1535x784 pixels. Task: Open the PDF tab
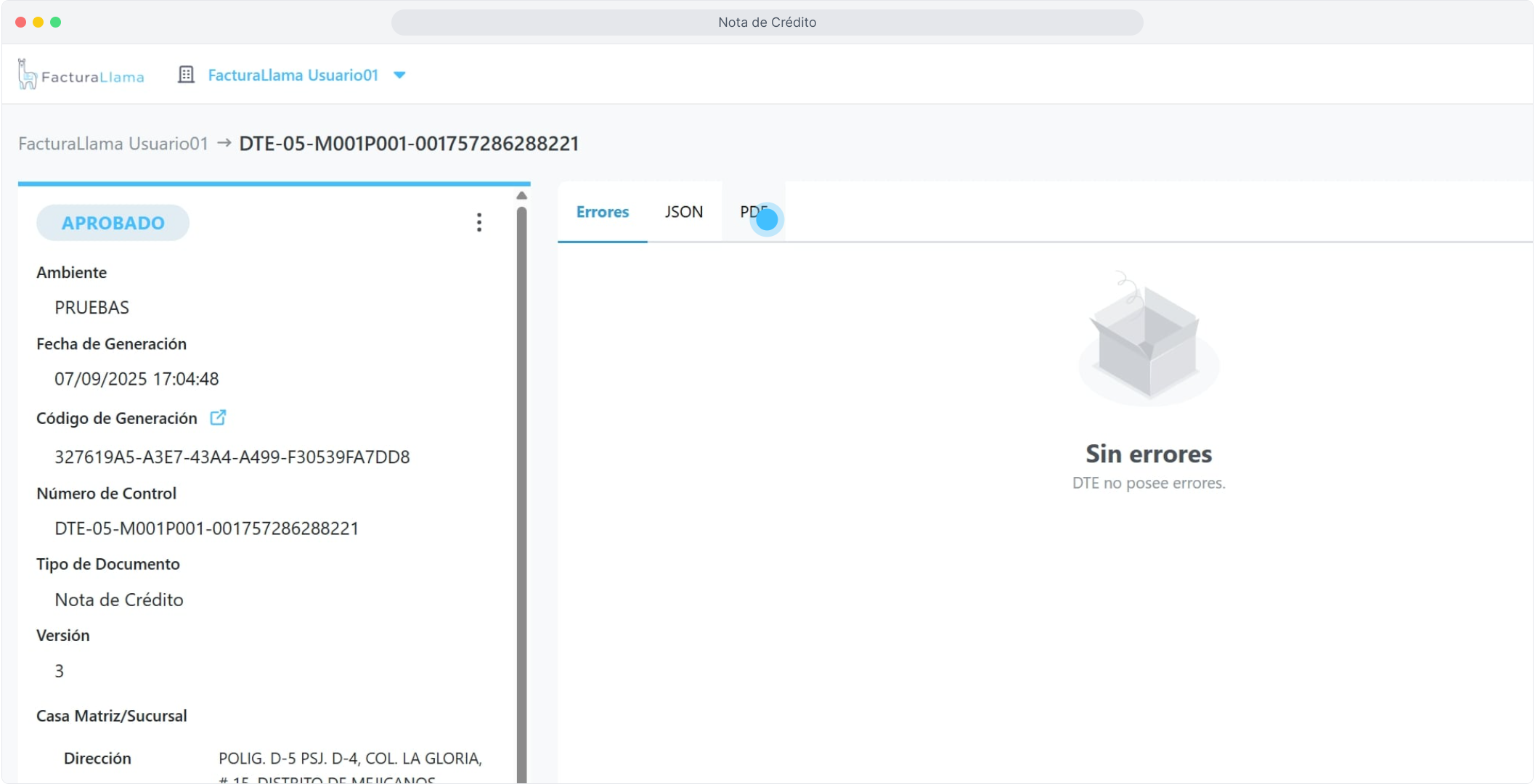click(753, 212)
